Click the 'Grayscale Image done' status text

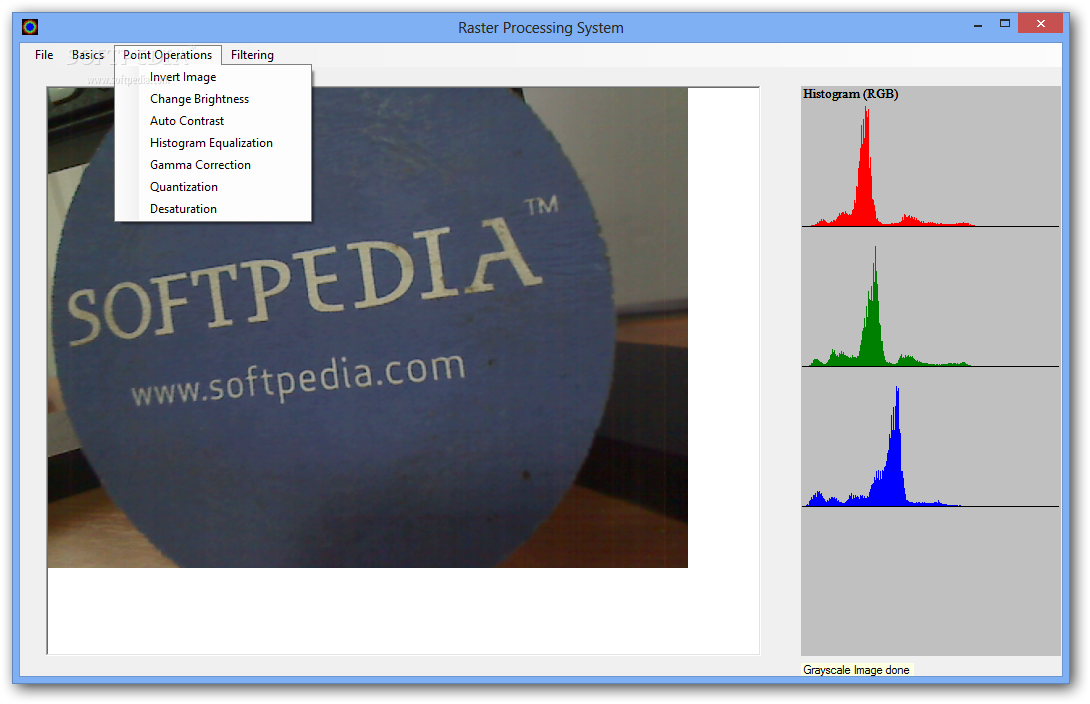click(856, 670)
